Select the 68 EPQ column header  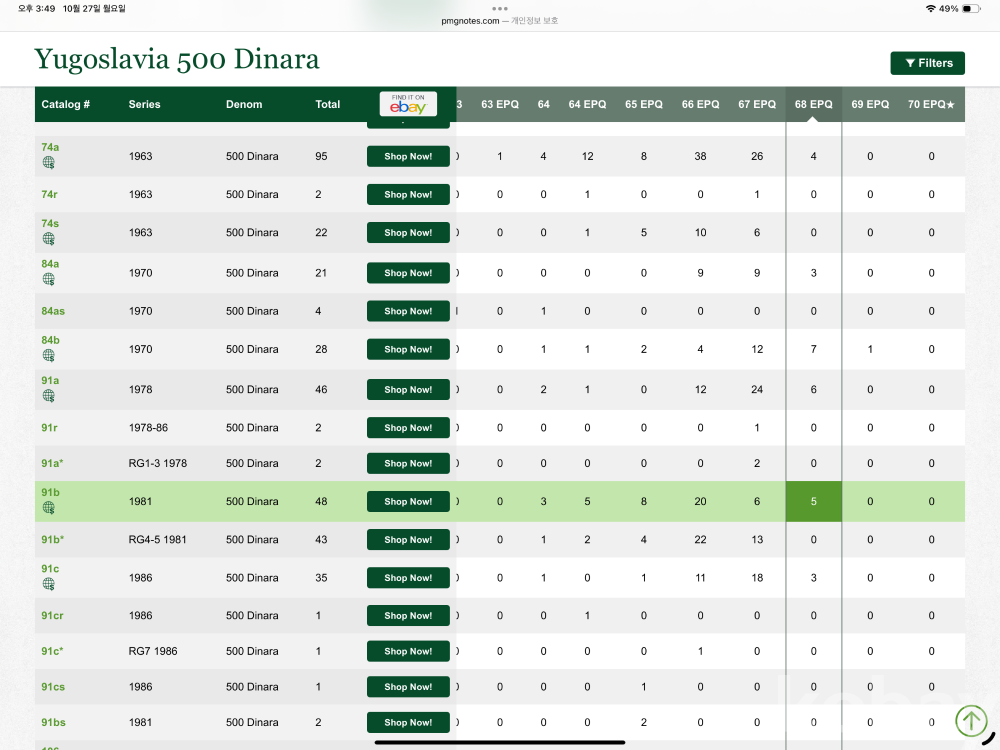813,104
